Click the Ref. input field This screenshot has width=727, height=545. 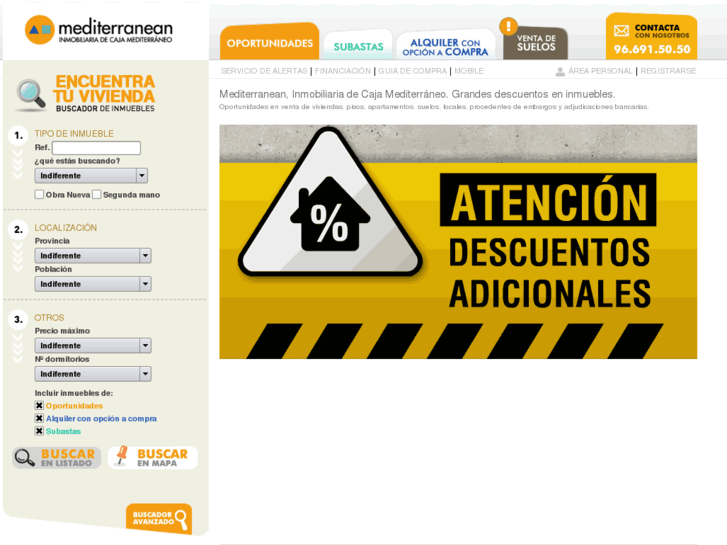tap(96, 148)
